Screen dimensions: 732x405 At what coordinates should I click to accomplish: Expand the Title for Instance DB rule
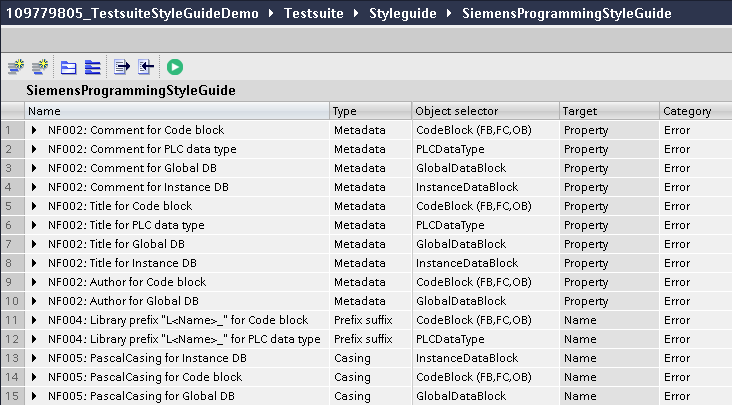34,263
